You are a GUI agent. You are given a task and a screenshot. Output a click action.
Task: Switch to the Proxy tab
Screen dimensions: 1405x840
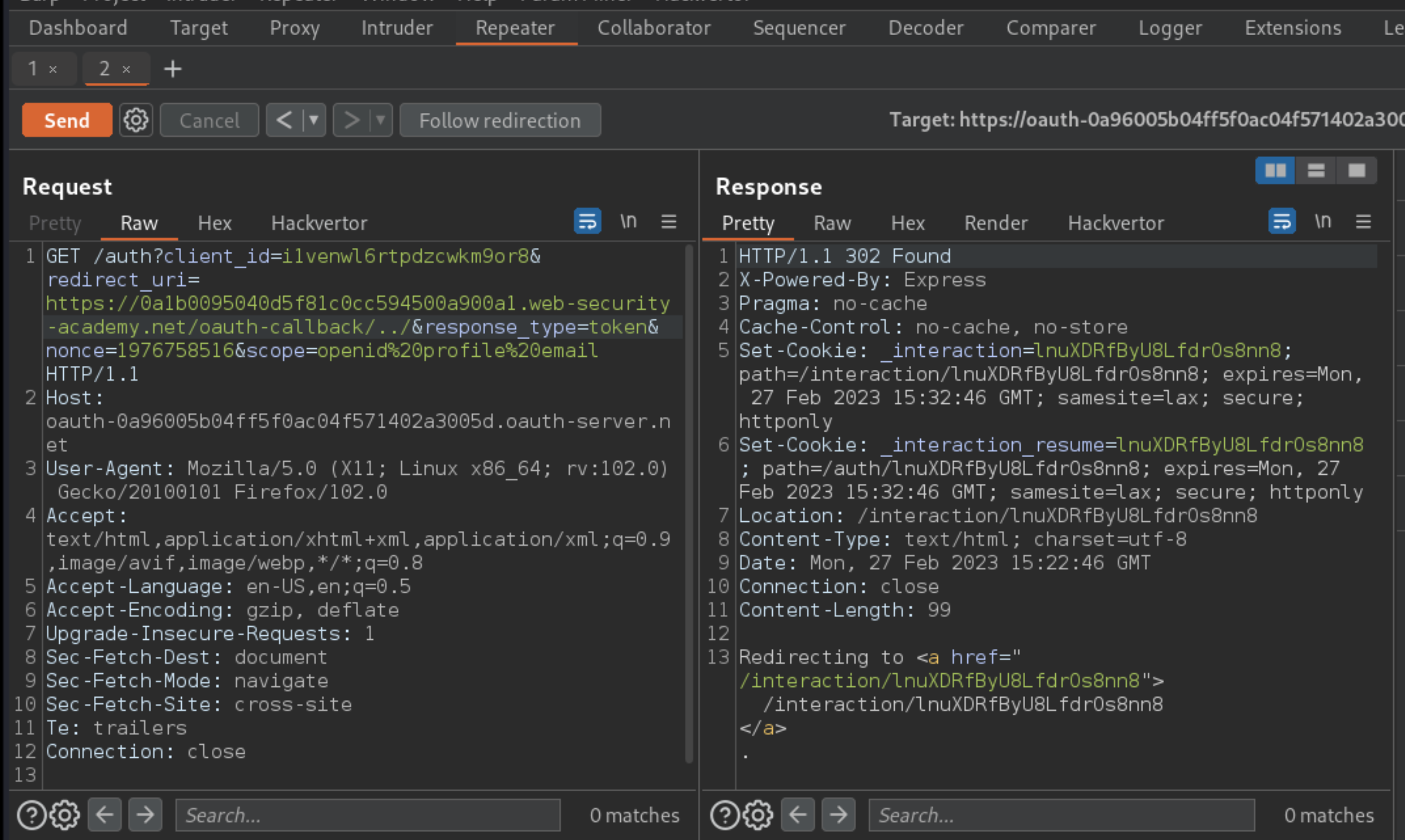pyautogui.click(x=295, y=28)
